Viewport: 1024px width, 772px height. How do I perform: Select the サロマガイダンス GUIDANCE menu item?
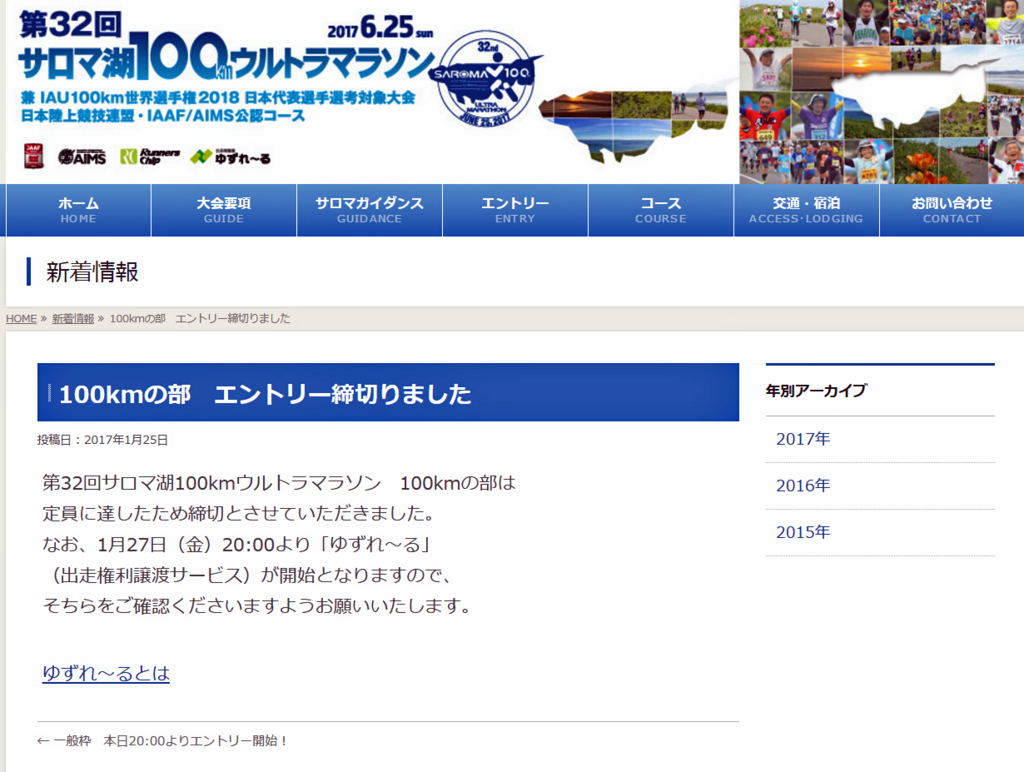click(370, 210)
